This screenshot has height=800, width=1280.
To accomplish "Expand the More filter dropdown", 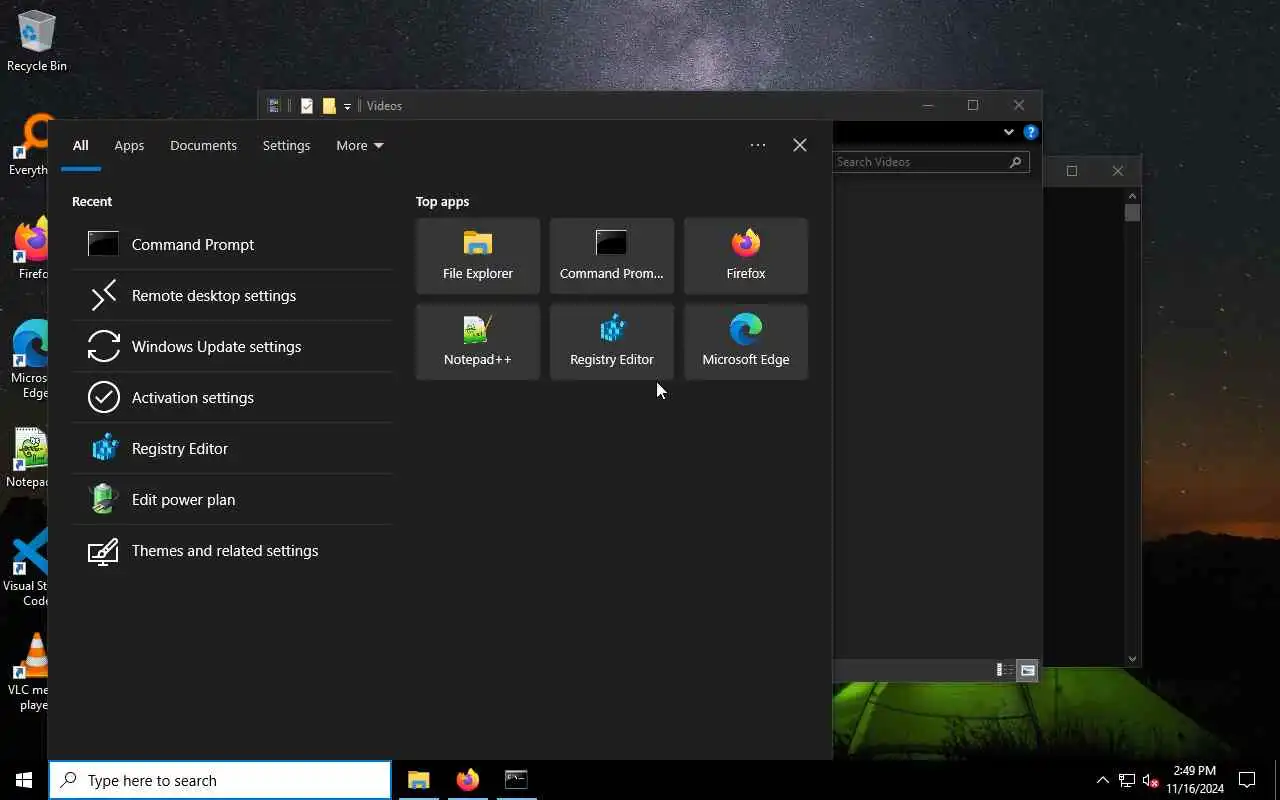I will point(360,146).
